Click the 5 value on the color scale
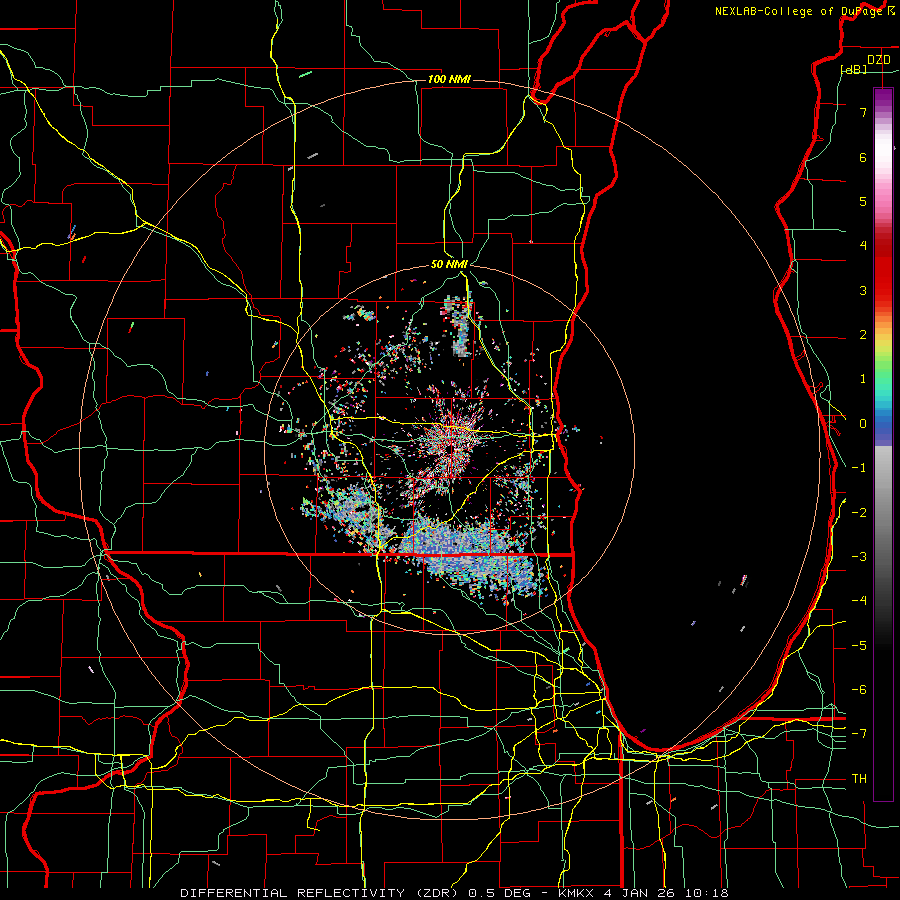This screenshot has height=900, width=900. click(863, 201)
